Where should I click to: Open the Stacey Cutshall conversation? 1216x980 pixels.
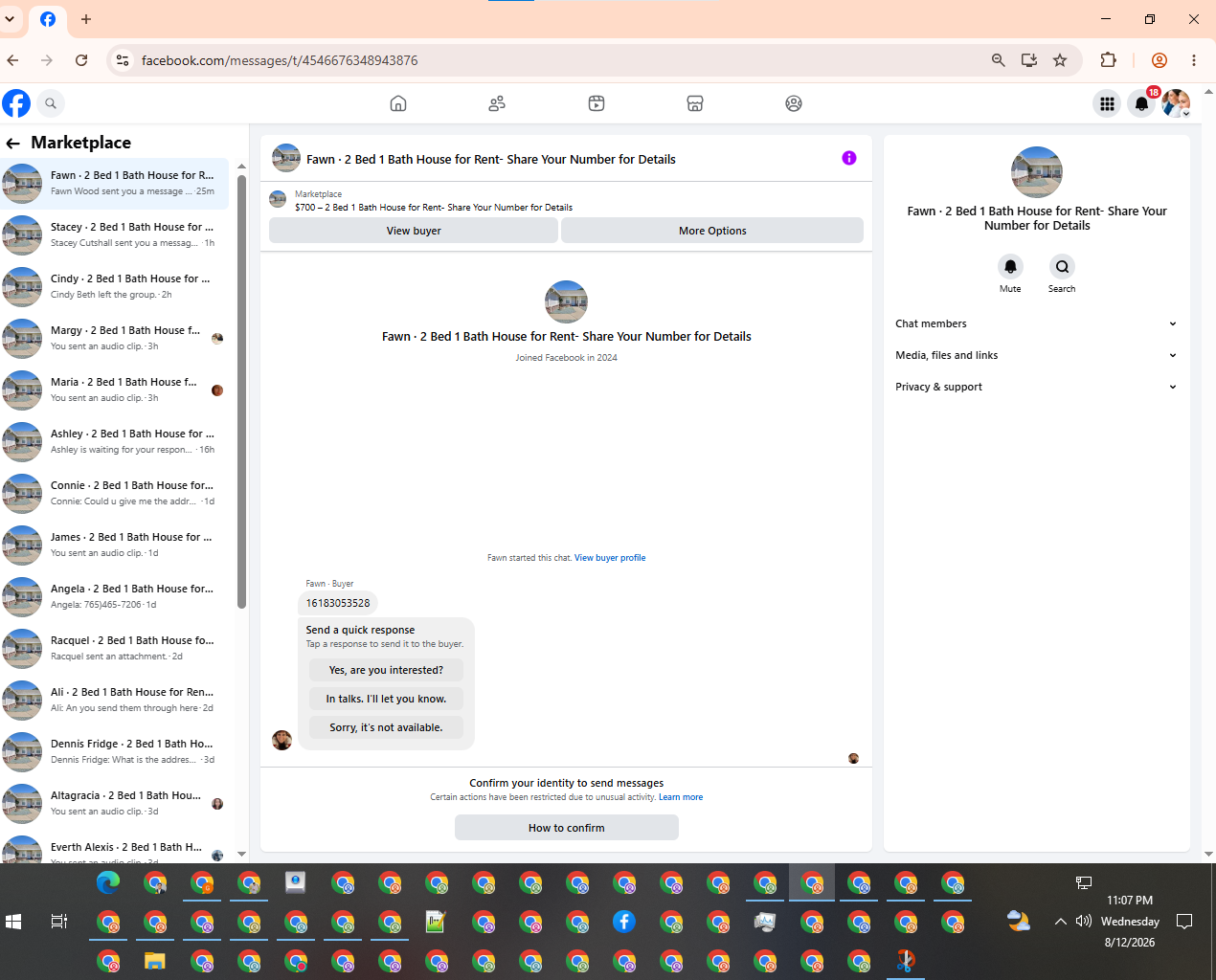click(115, 234)
